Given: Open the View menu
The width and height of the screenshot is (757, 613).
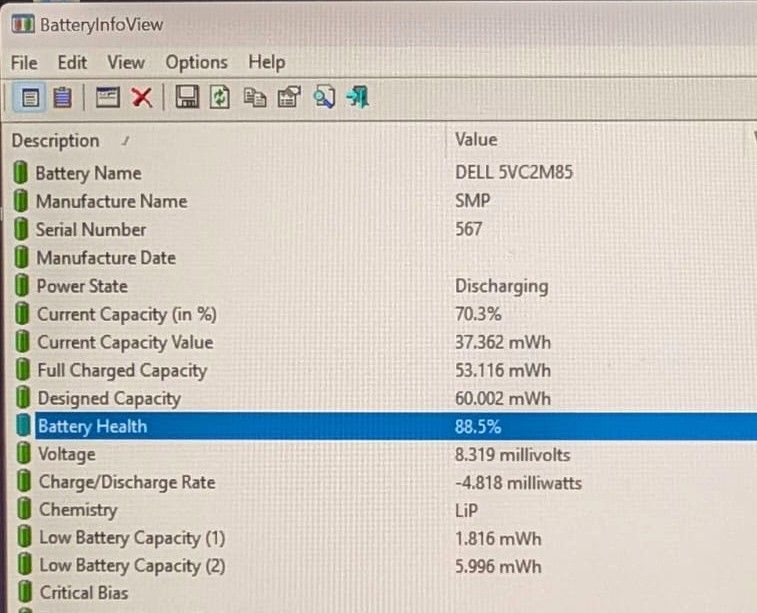Looking at the screenshot, I should click(126, 63).
